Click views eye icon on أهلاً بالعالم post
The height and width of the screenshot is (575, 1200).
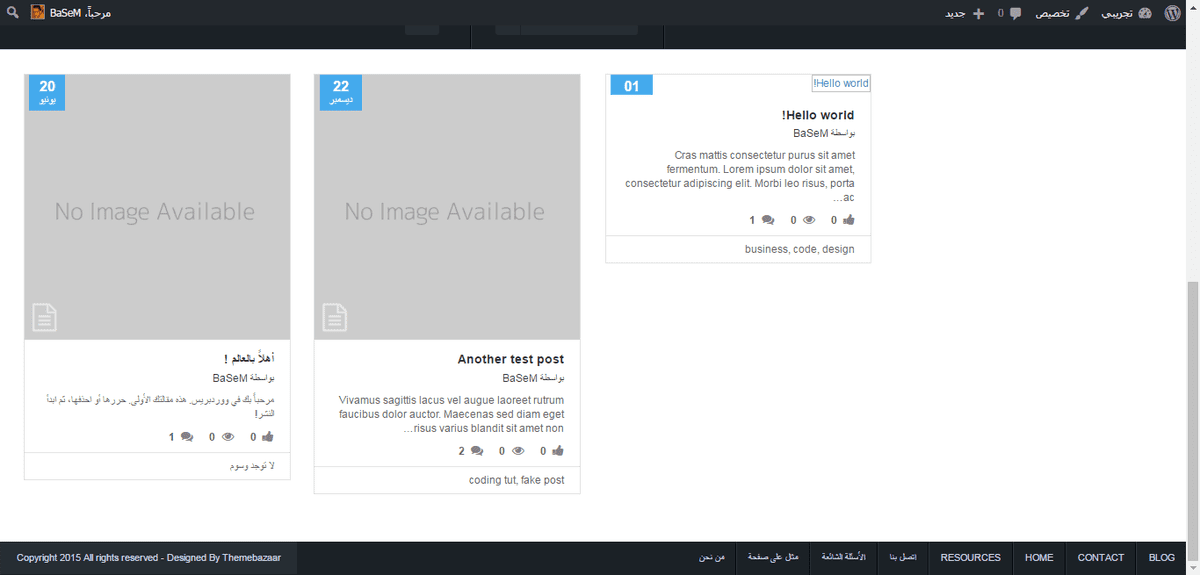click(228, 437)
